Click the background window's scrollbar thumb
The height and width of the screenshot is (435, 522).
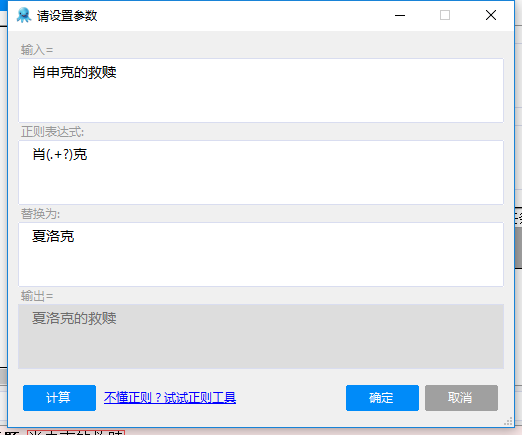519,248
